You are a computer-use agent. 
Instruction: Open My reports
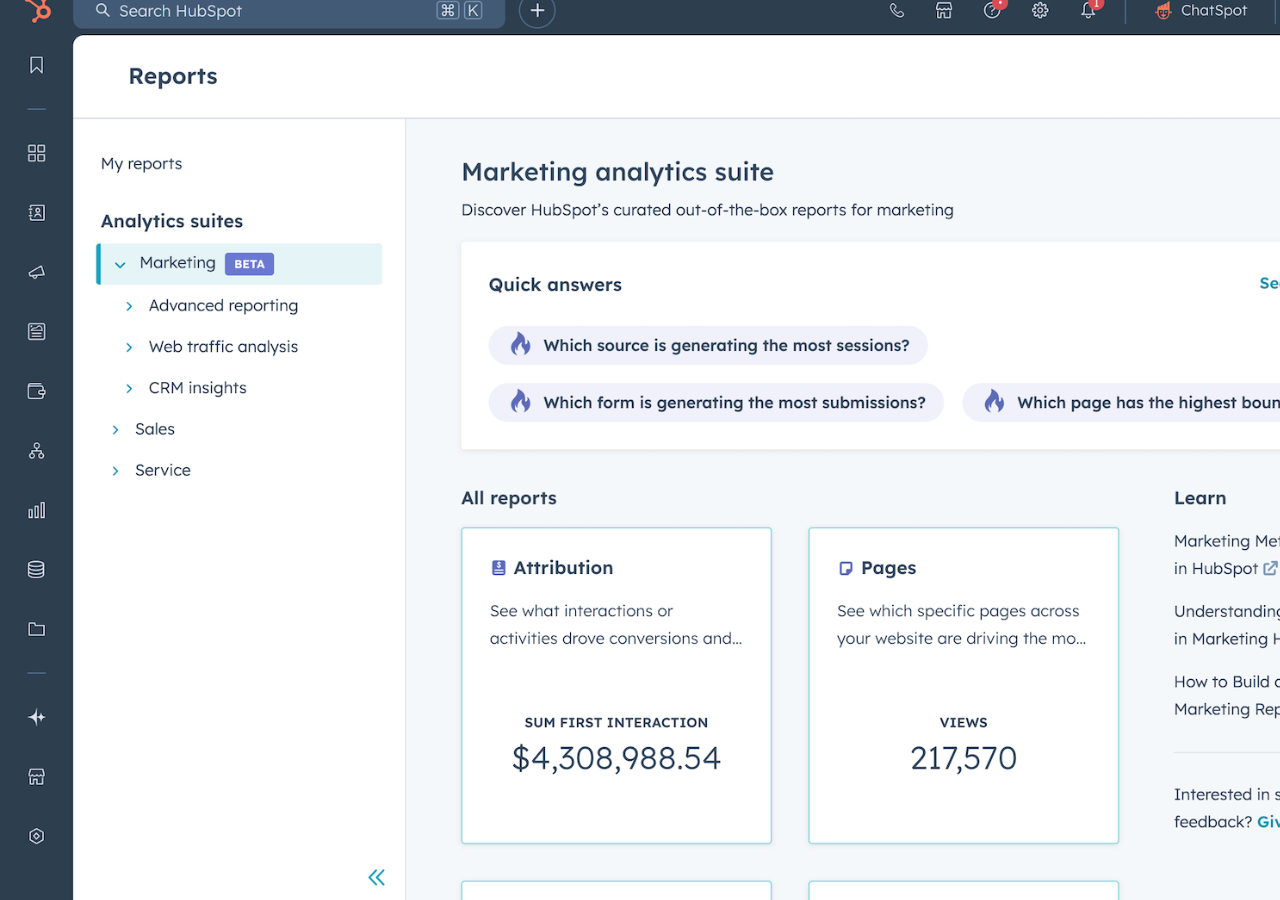[141, 164]
